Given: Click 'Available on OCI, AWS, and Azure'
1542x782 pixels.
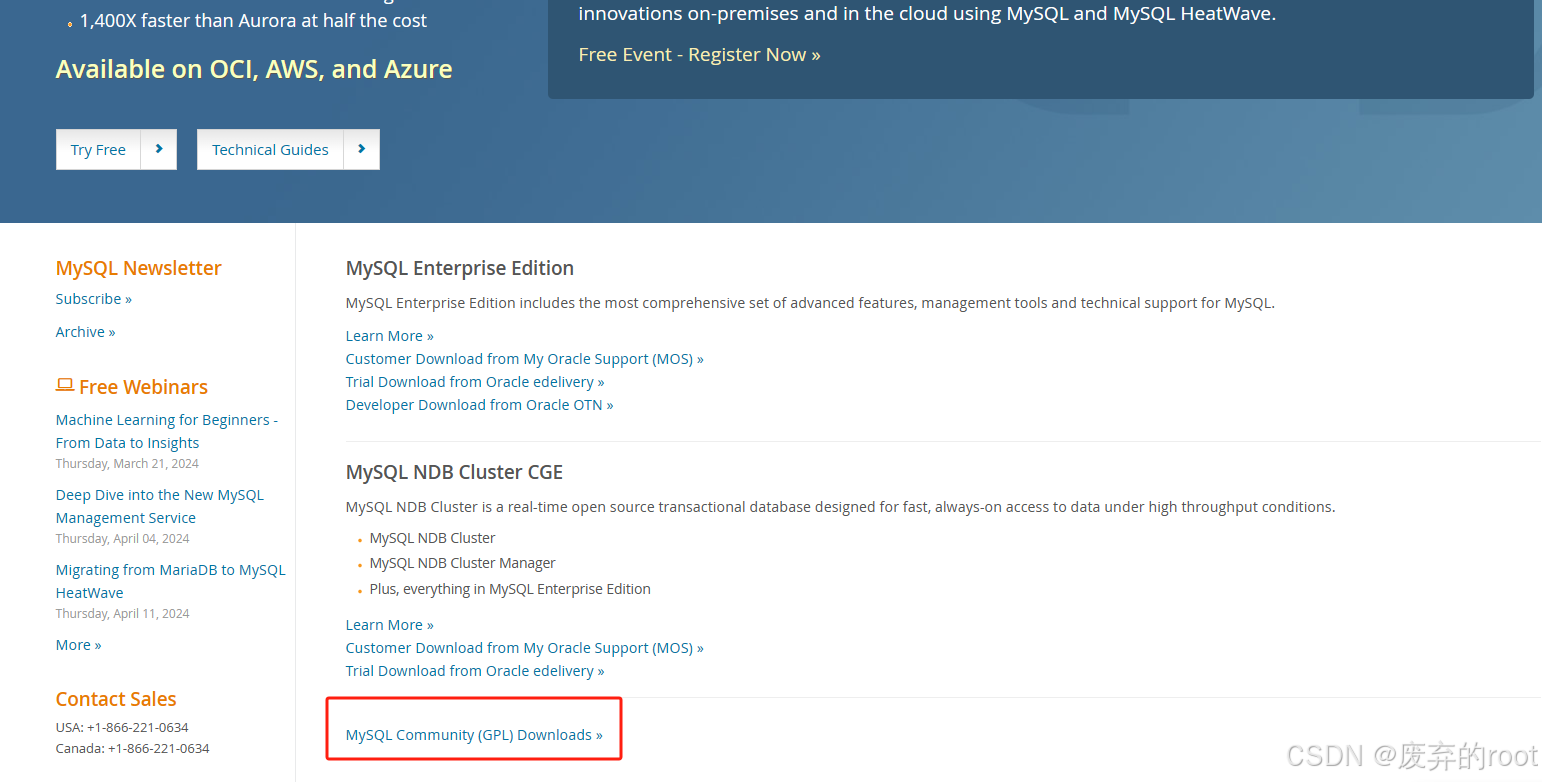Looking at the screenshot, I should point(254,69).
